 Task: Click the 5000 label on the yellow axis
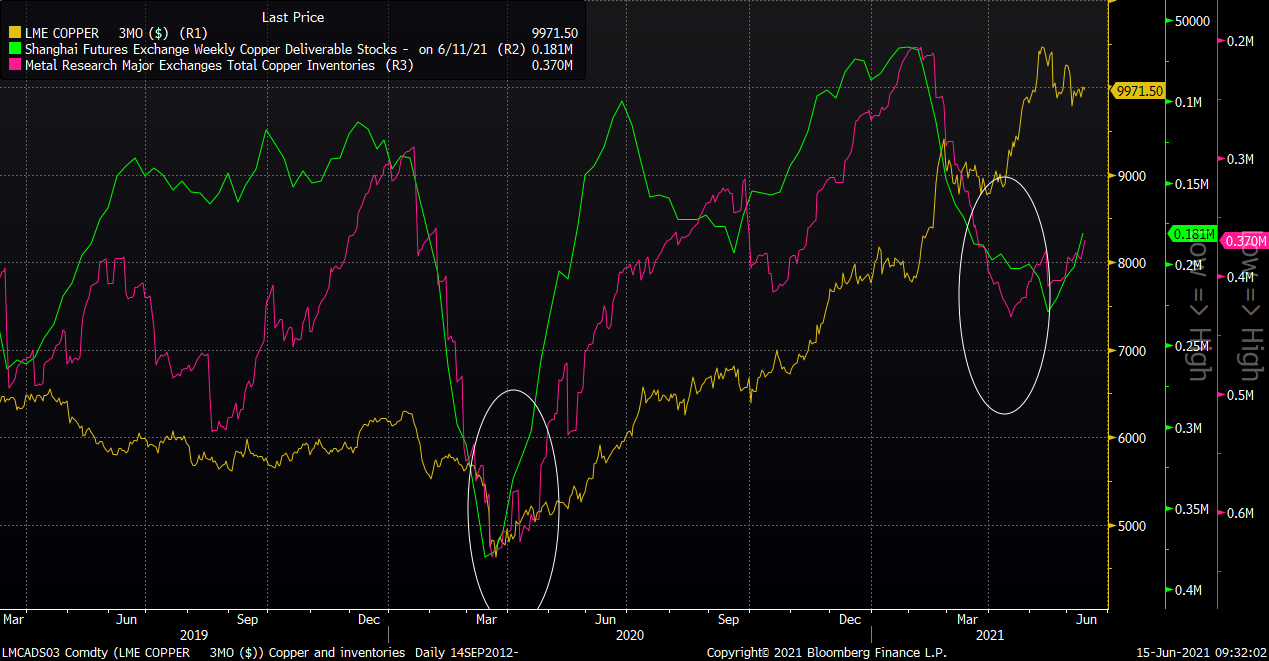point(1130,525)
